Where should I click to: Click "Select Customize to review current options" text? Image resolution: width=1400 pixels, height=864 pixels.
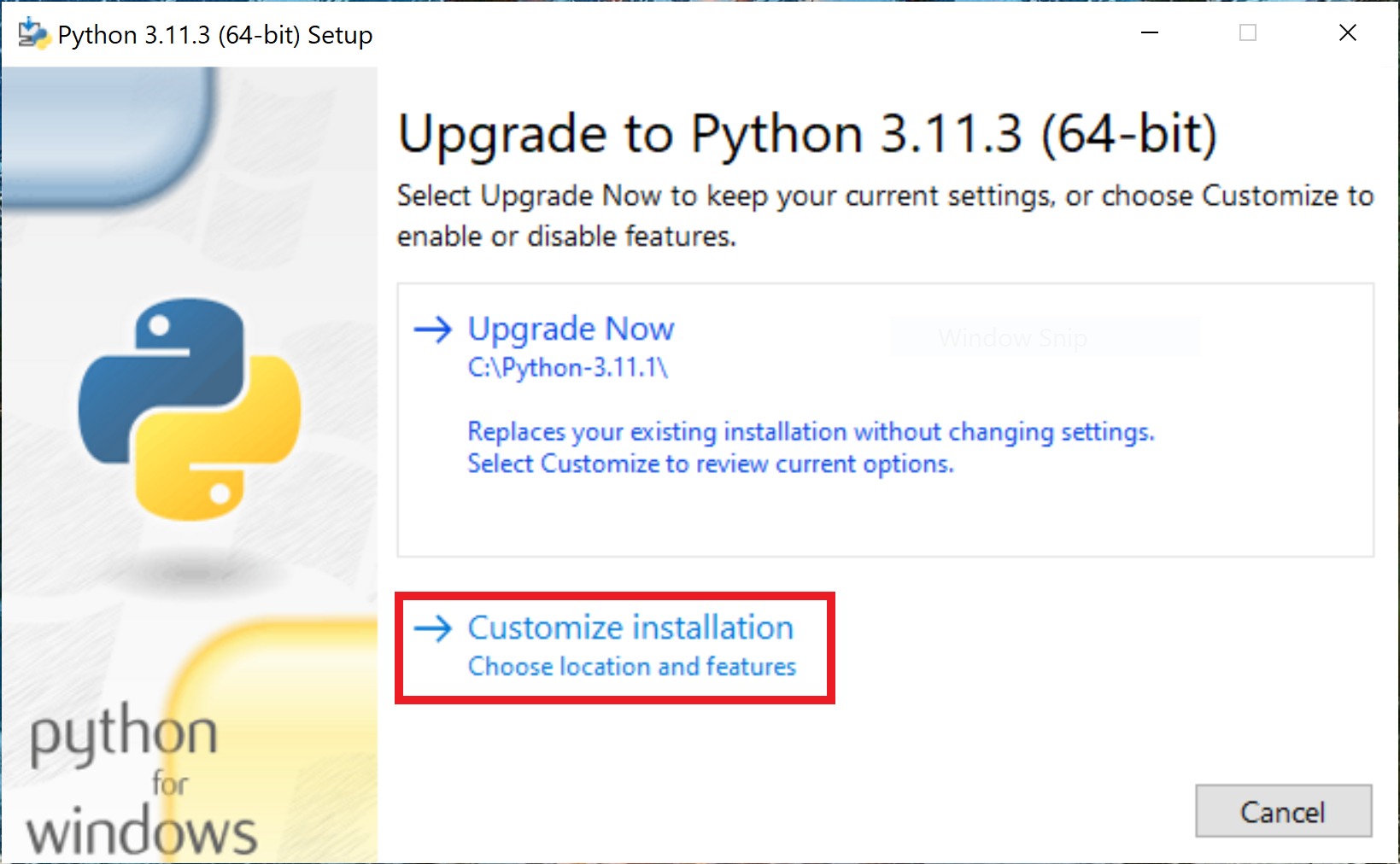tap(711, 464)
